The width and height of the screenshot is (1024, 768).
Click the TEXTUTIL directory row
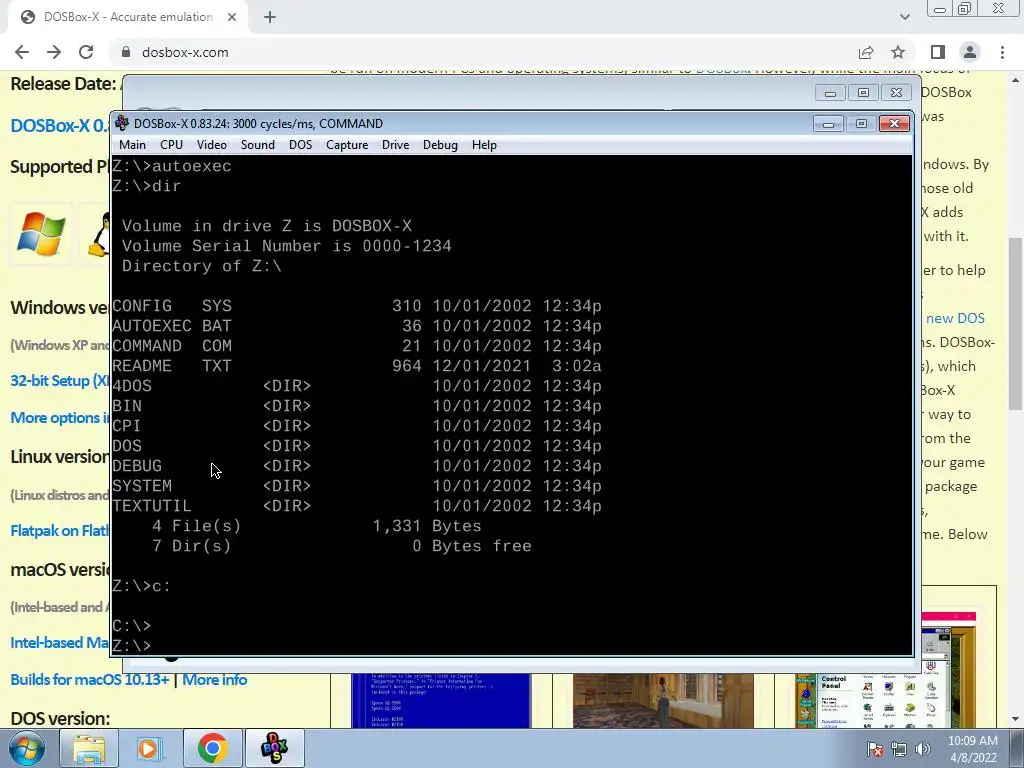pos(357,506)
